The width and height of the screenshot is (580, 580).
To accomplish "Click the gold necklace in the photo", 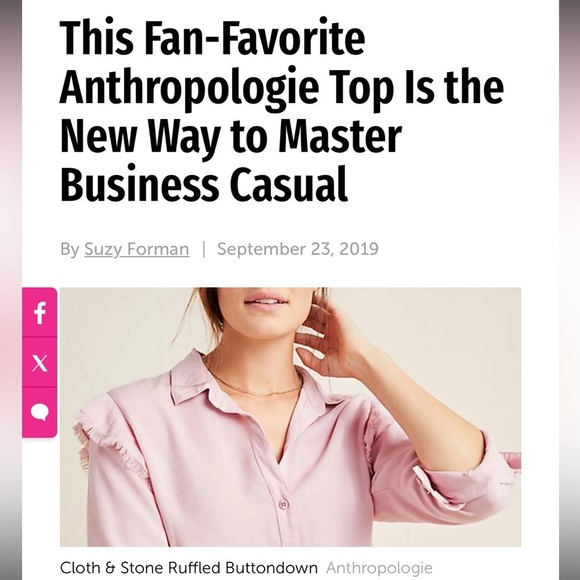I will [255, 387].
